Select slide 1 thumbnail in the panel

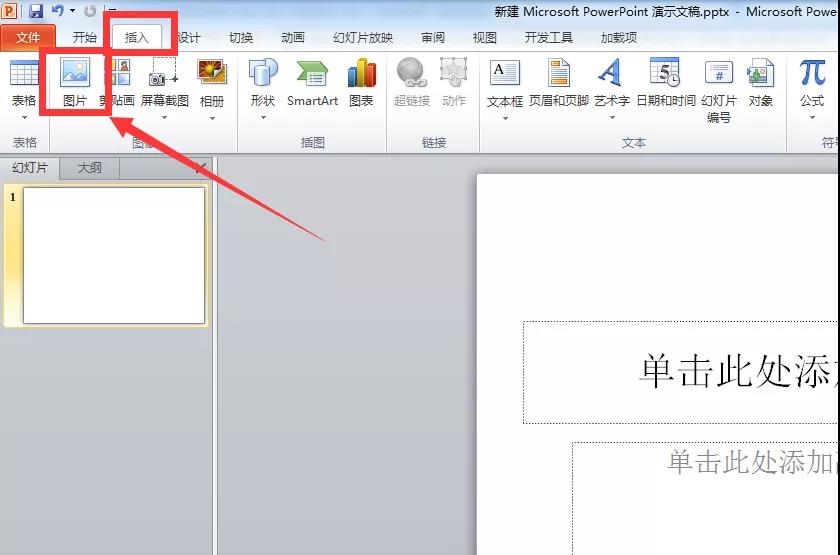[x=114, y=256]
